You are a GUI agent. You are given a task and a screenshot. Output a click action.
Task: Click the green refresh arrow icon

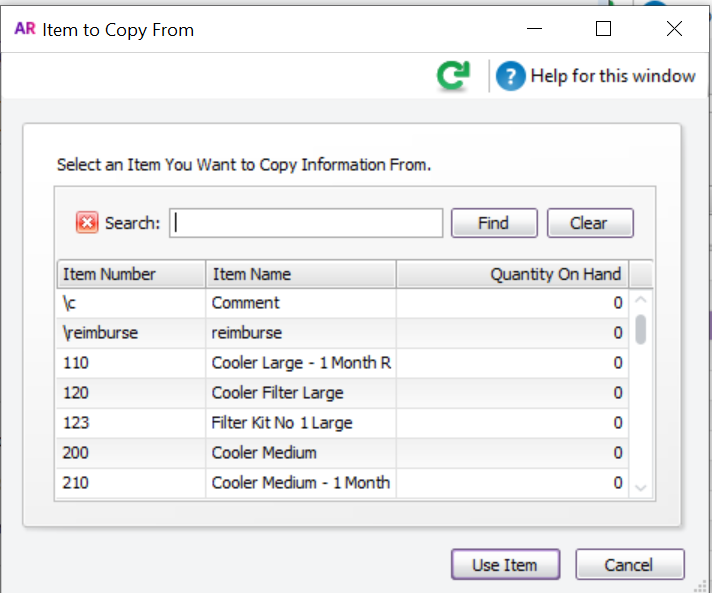coord(453,76)
